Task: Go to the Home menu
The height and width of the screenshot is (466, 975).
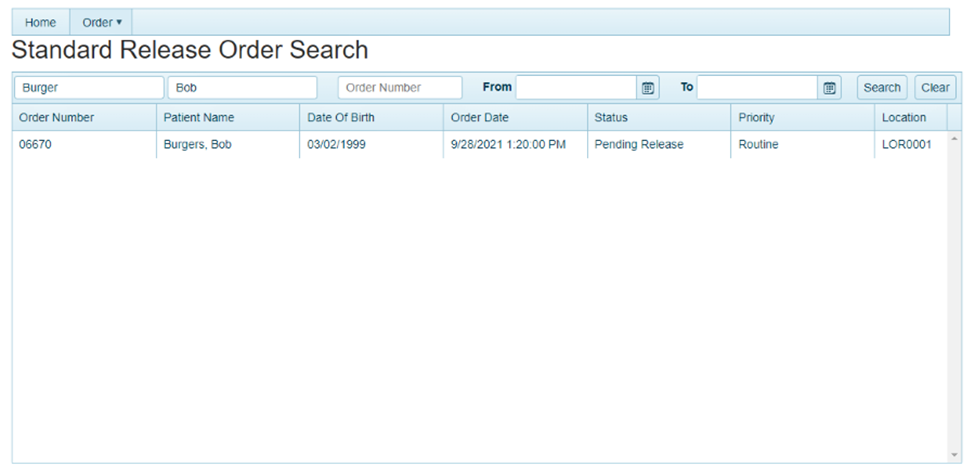Action: 40,22
